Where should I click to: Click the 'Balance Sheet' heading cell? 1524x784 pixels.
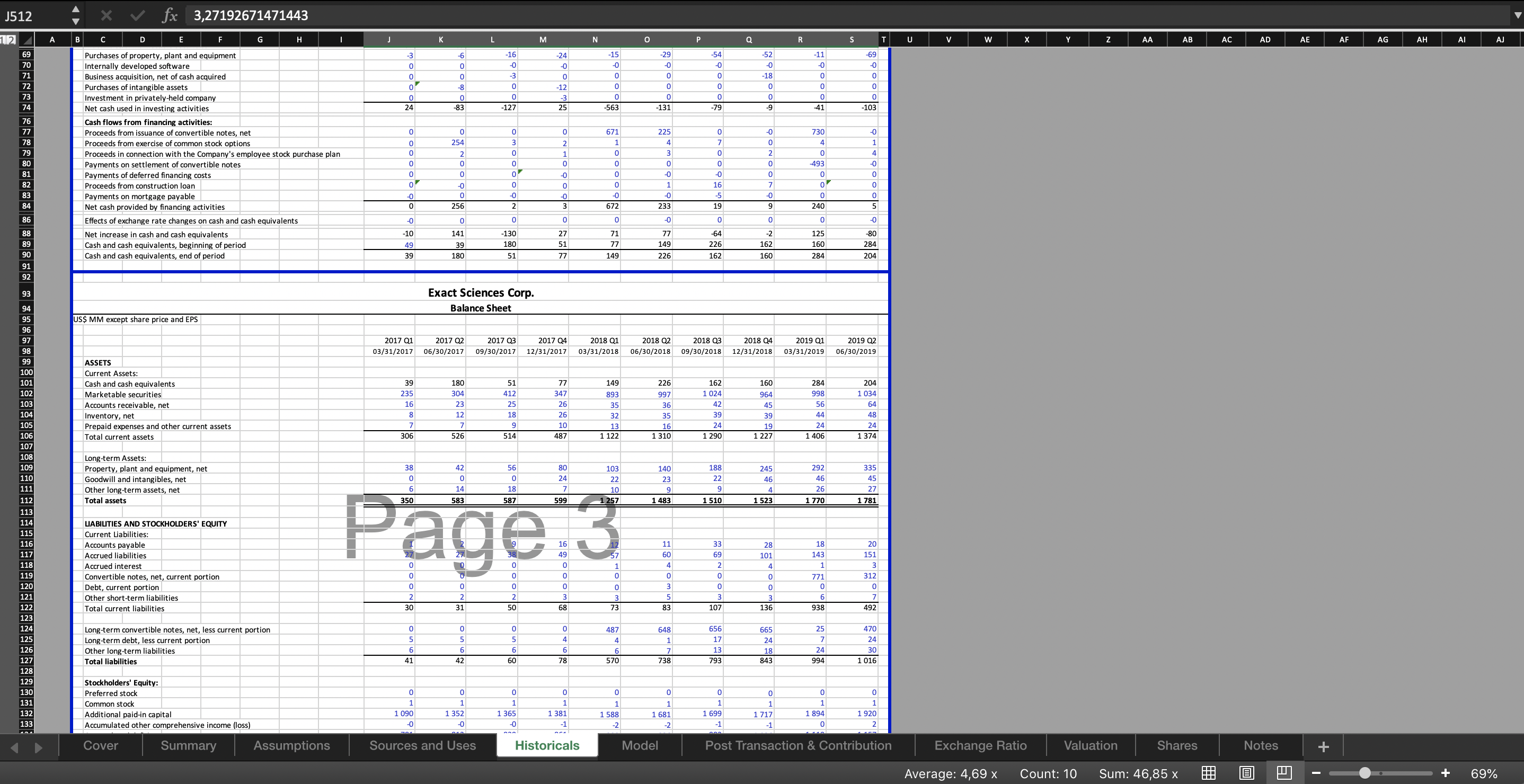[x=481, y=308]
